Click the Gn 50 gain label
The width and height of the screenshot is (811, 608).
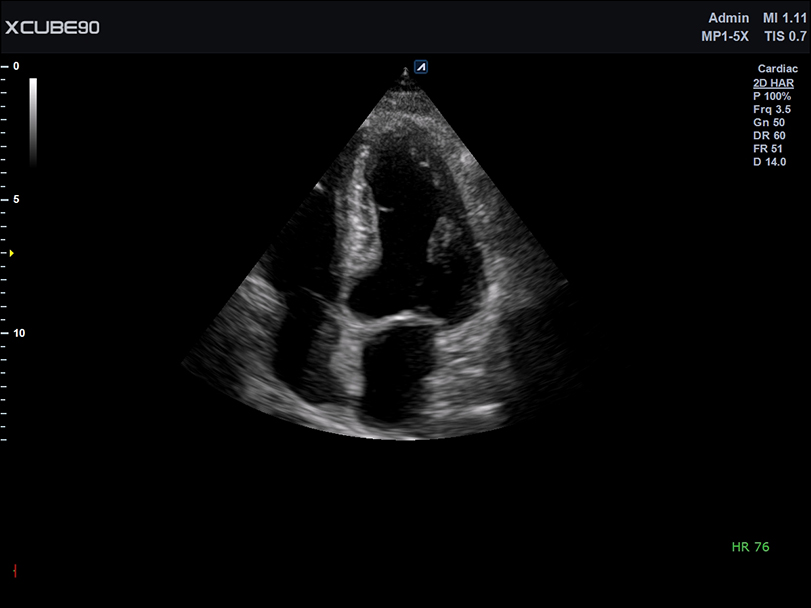pos(769,121)
